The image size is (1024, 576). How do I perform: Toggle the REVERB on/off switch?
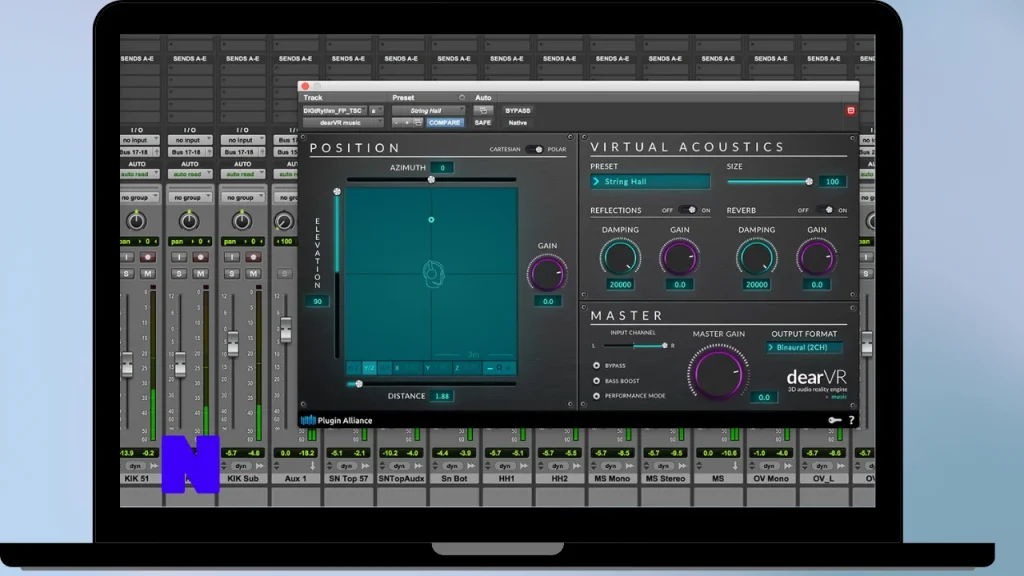pyautogui.click(x=825, y=210)
